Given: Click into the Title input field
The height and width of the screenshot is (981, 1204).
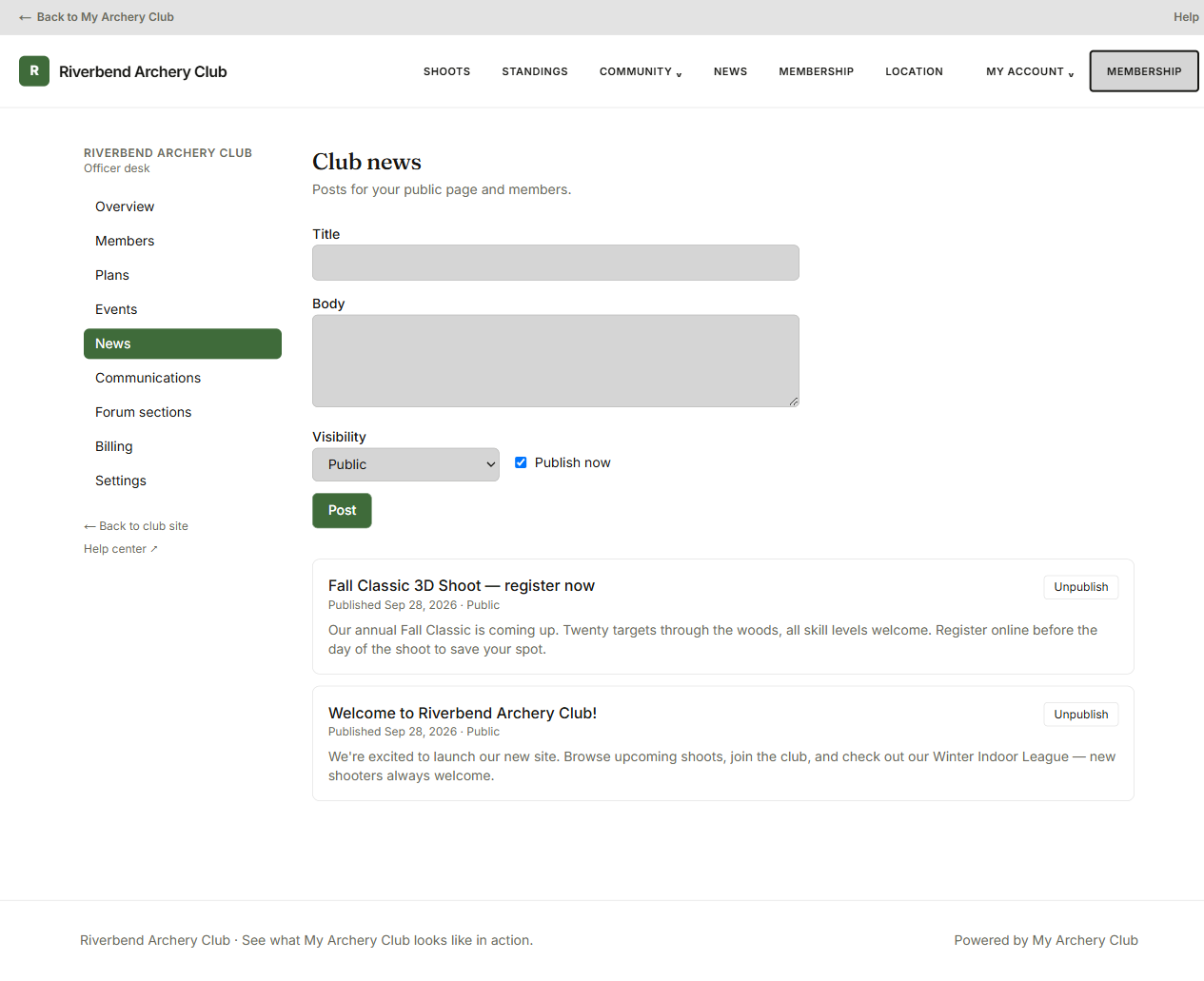Looking at the screenshot, I should coord(556,263).
